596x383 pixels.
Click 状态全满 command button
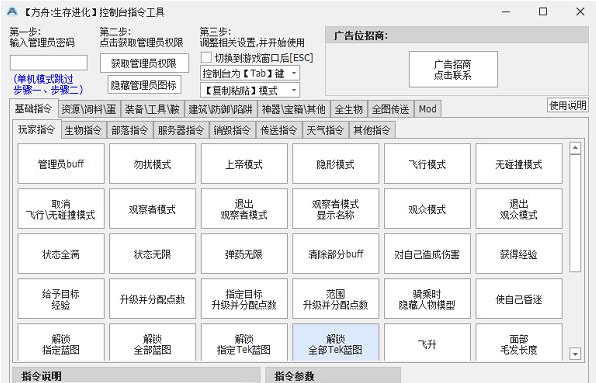point(61,254)
